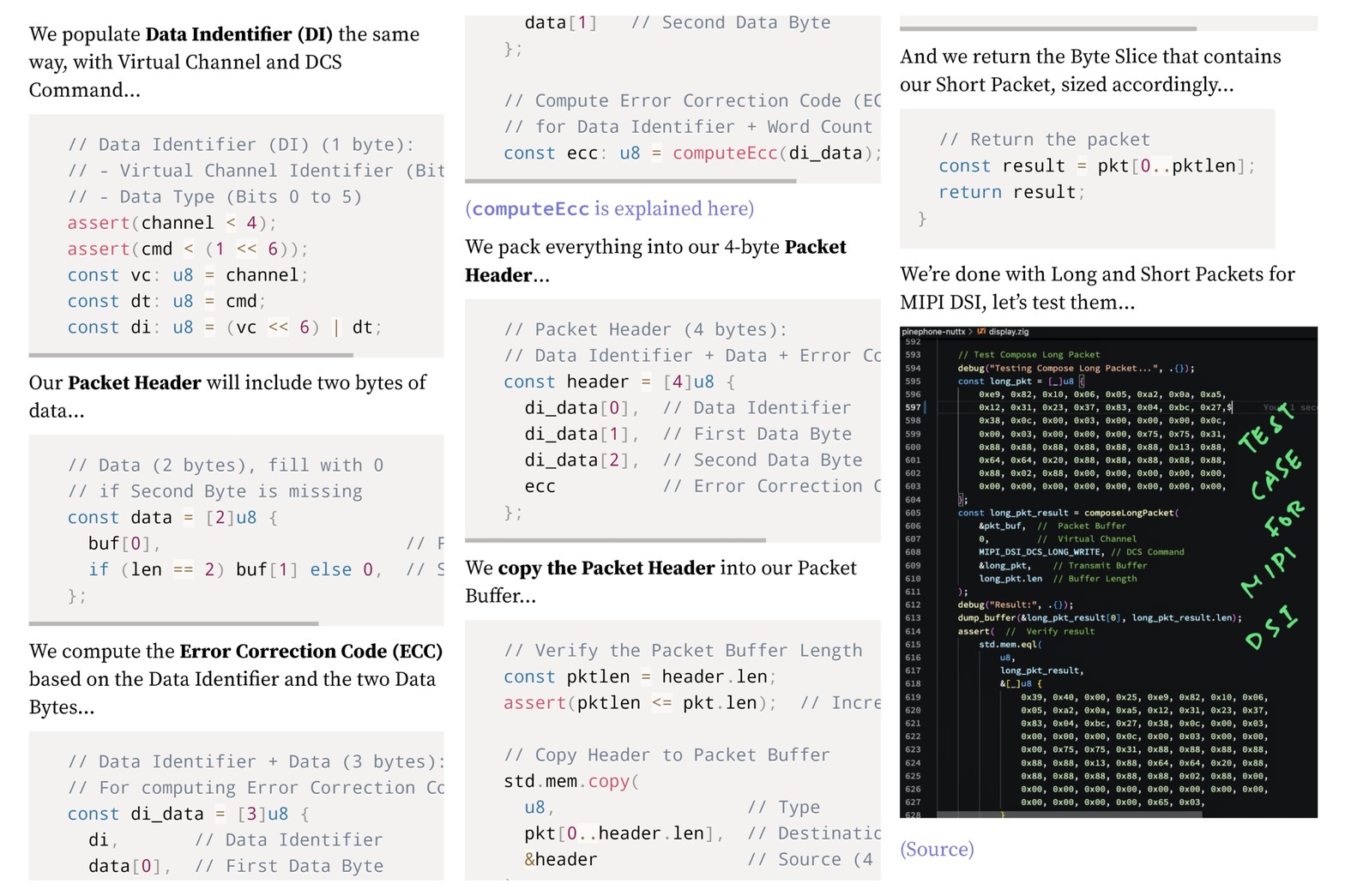This screenshot has height=896, width=1345.
Task: Click the 'assert(channel < 4);' code line
Action: click(172, 223)
